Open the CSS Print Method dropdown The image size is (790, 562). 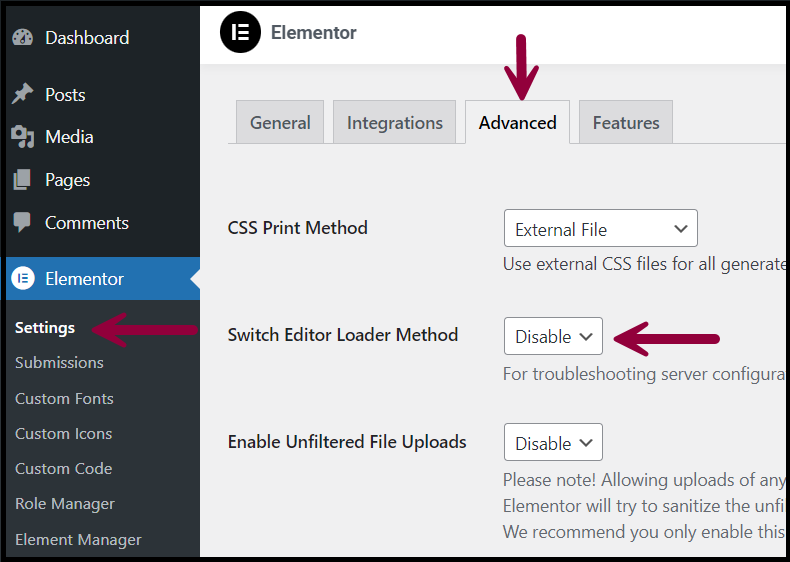point(601,228)
